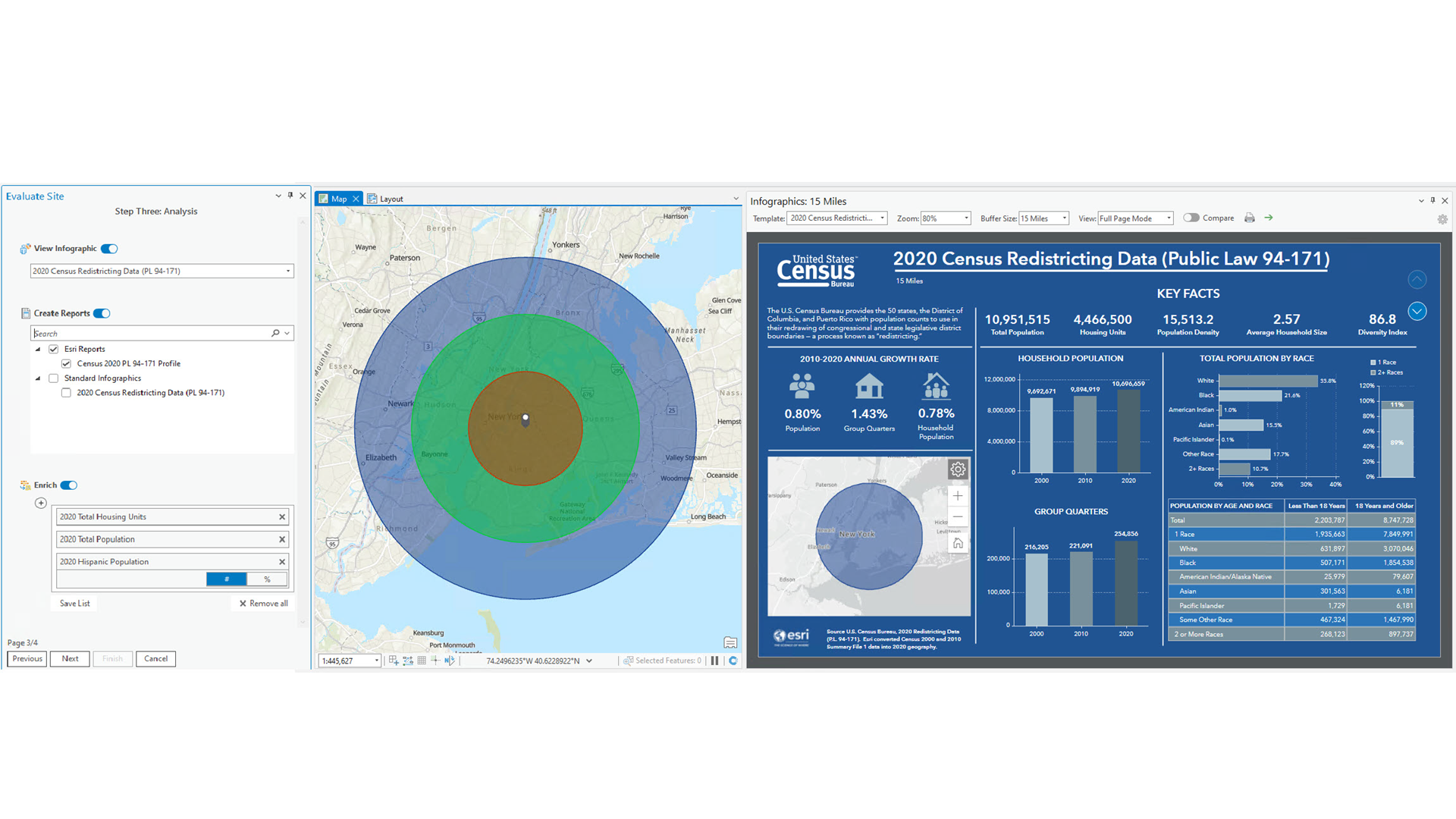Collapse the Esri Reports tree node

(x=38, y=350)
